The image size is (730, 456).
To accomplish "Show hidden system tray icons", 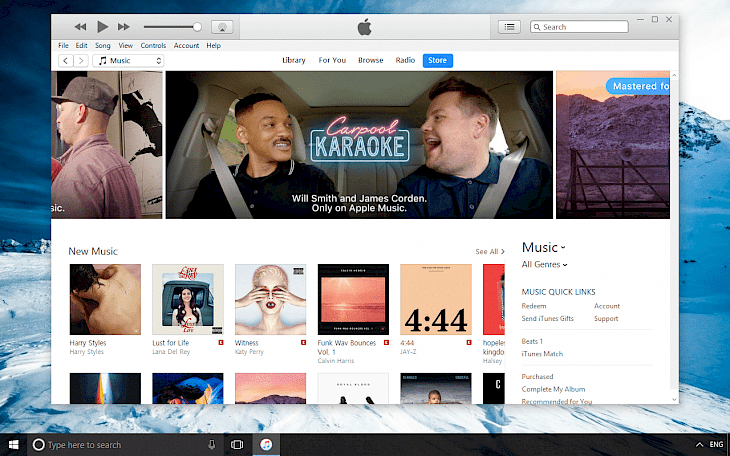I will [699, 445].
